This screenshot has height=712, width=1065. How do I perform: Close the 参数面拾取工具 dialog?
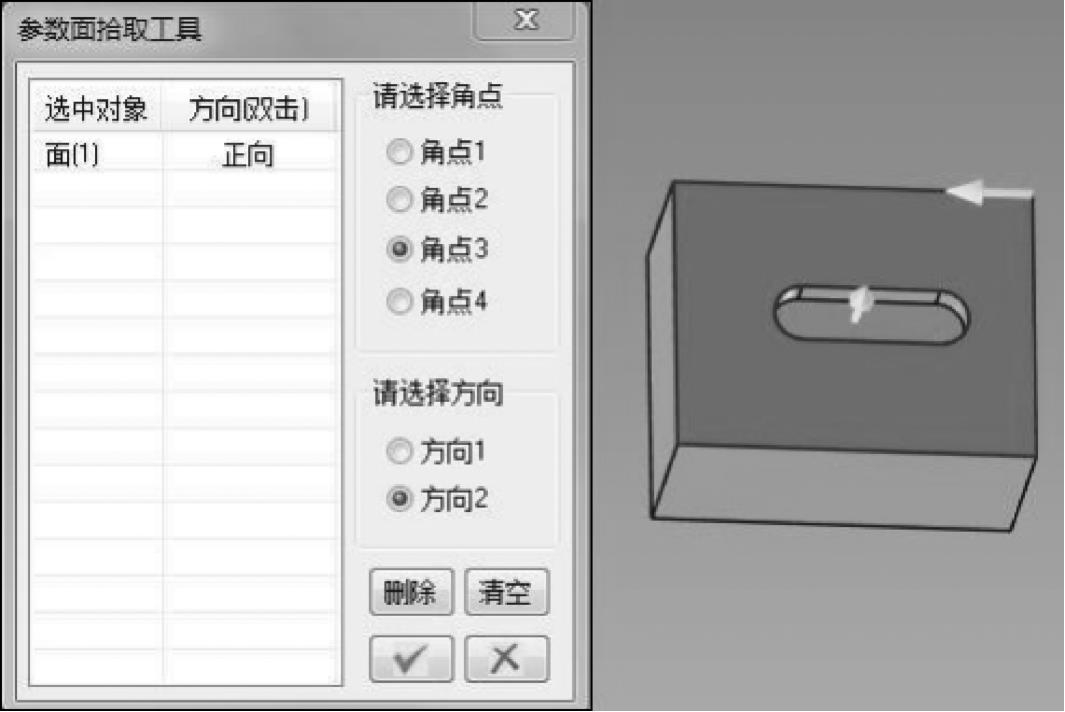click(x=526, y=19)
